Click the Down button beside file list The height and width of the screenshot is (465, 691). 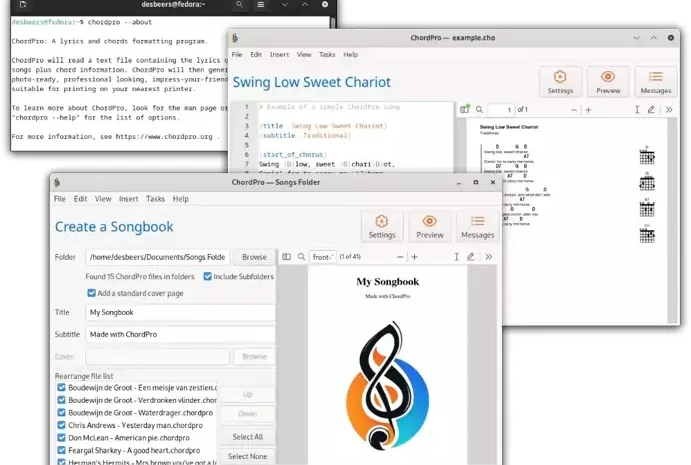pos(248,414)
